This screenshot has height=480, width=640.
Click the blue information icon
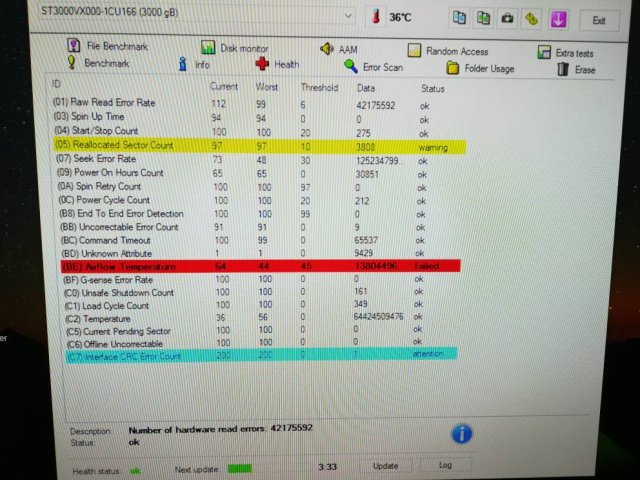pos(461,433)
